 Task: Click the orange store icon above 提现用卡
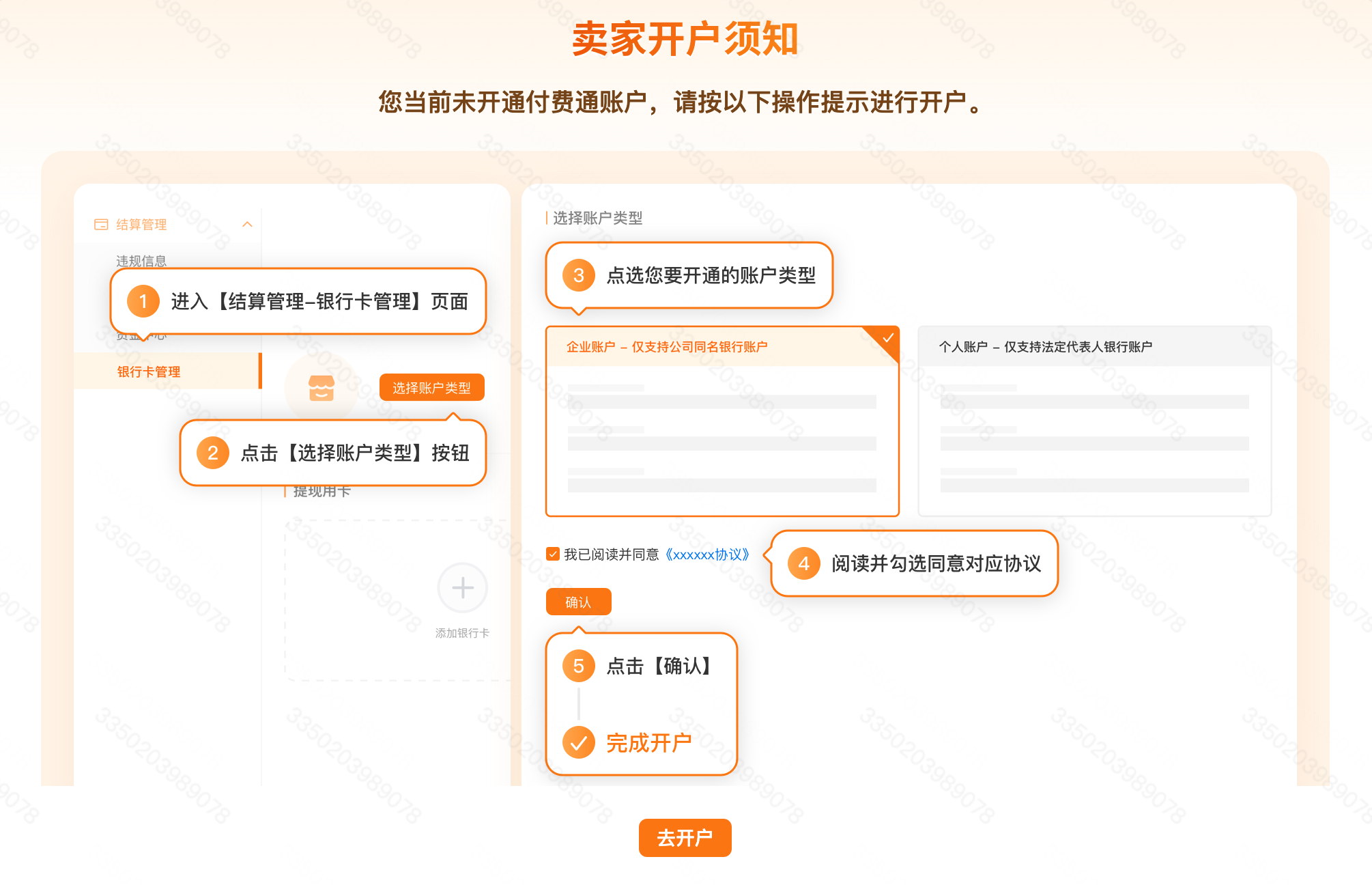pos(321,388)
